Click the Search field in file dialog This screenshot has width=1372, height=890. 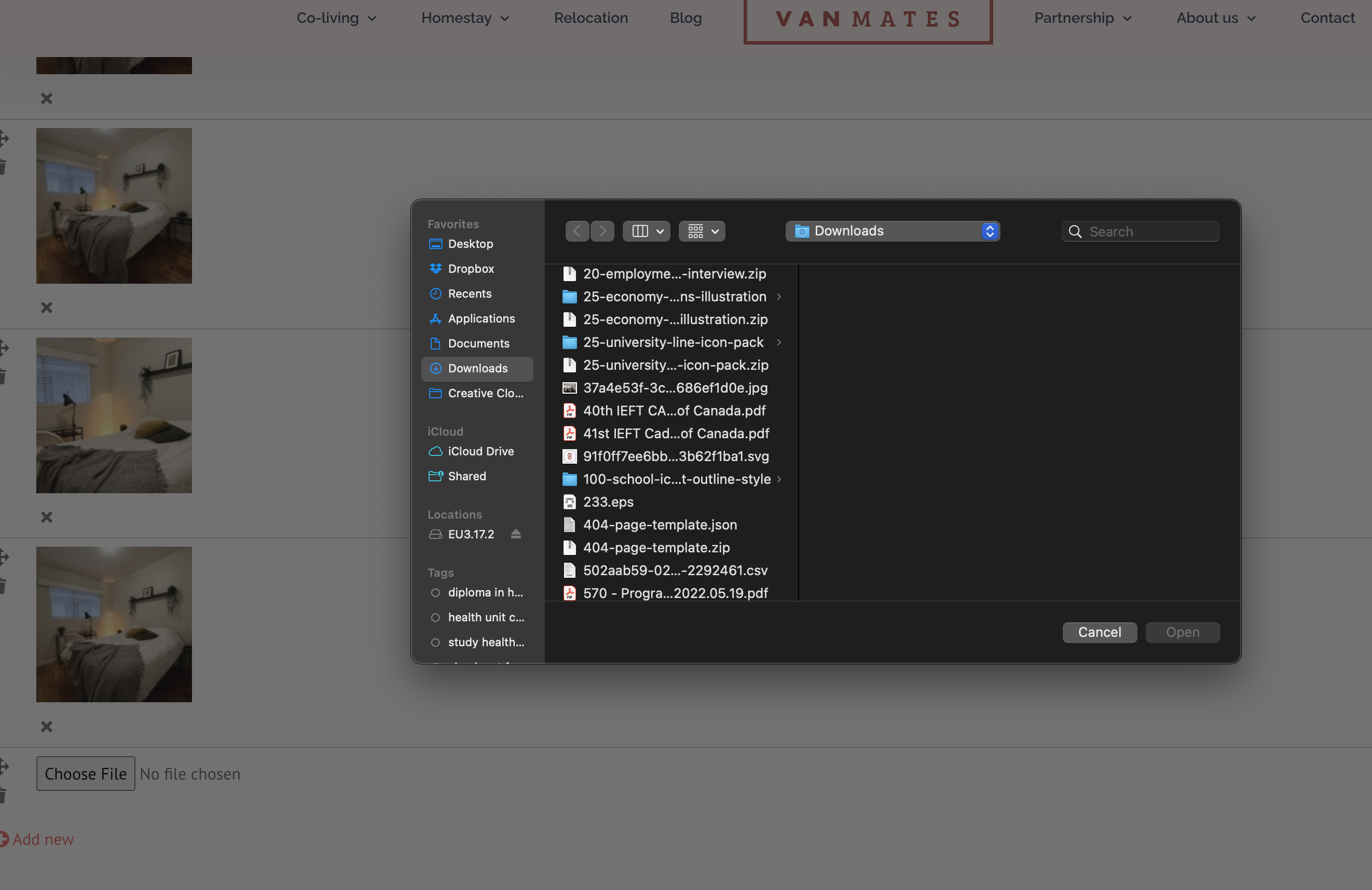click(x=1140, y=231)
